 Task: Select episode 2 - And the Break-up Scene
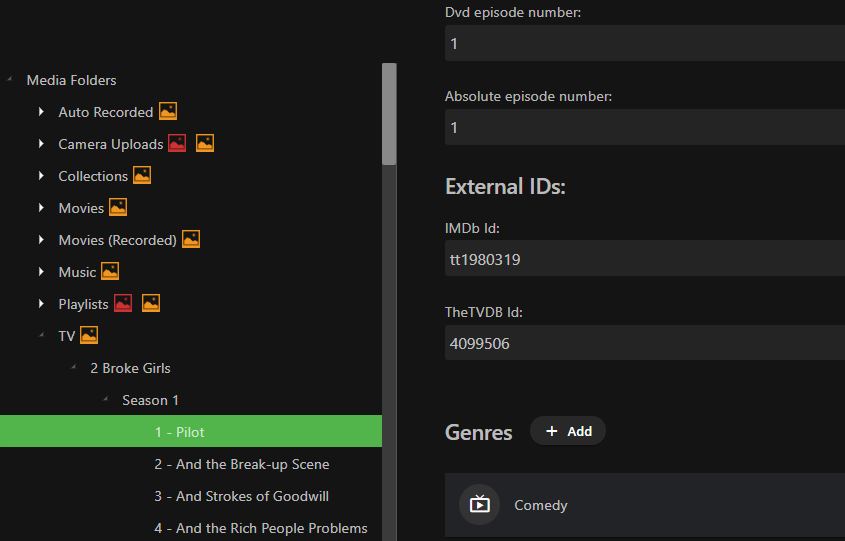point(241,464)
